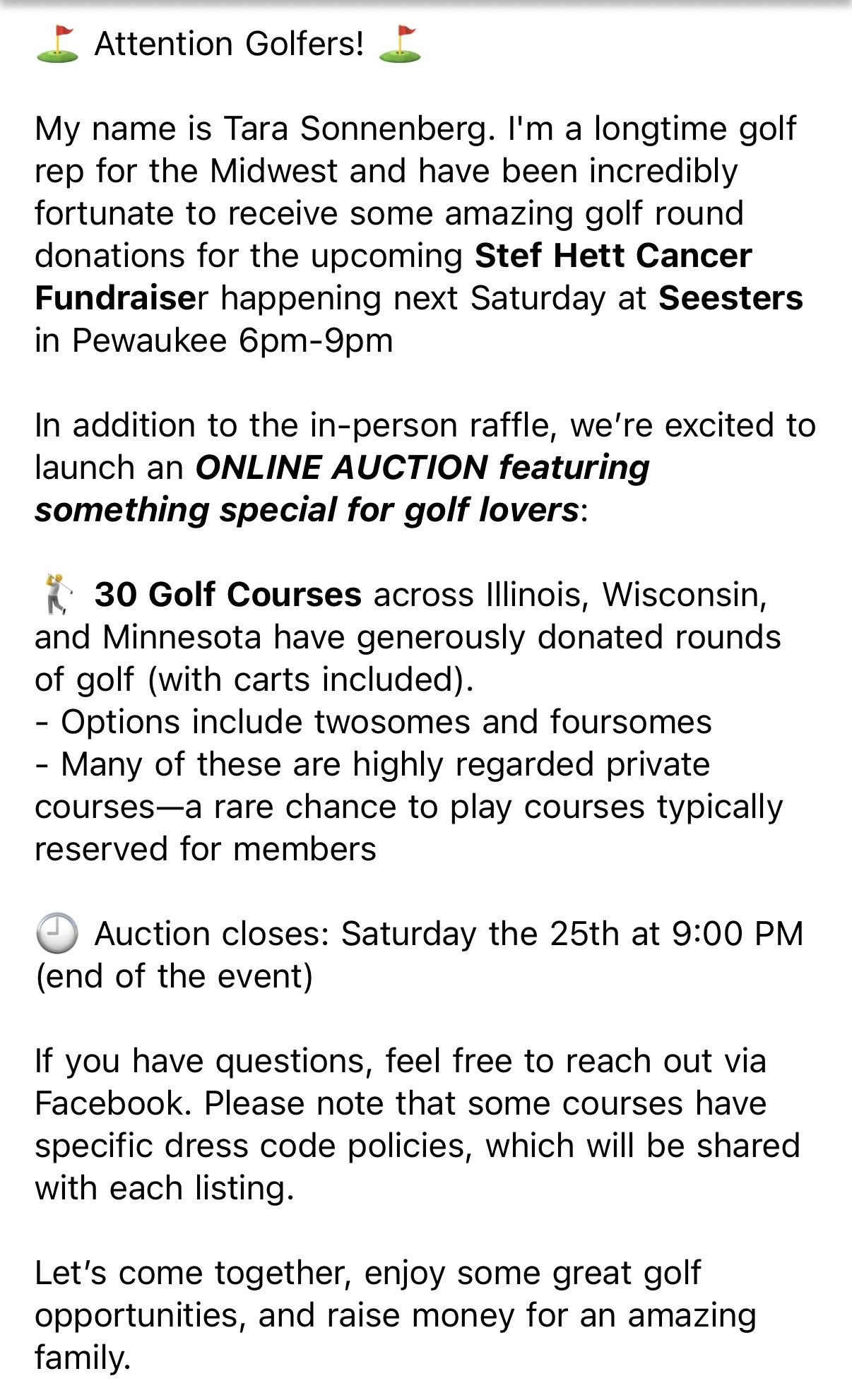Click the bold "30 Golf Courses" text

click(227, 595)
